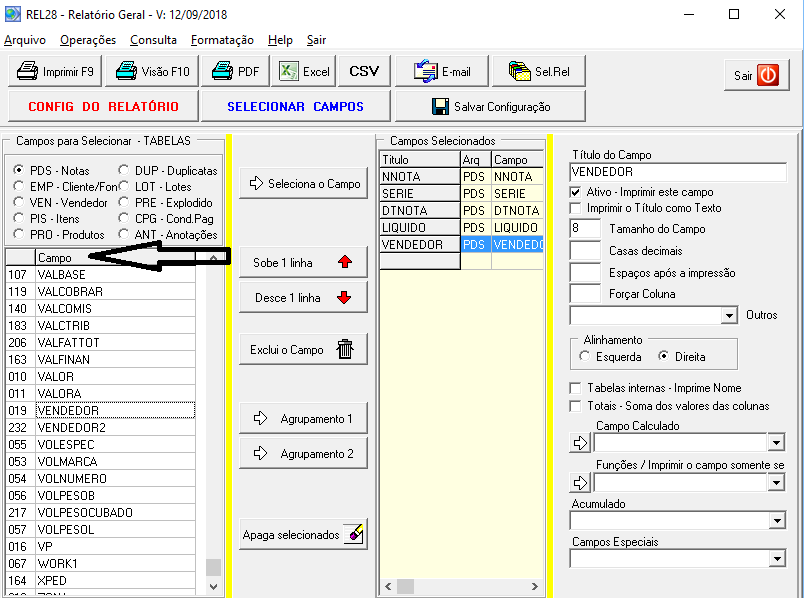
Task: Click the Sel.Rel report stack icon
Action: (x=519, y=71)
